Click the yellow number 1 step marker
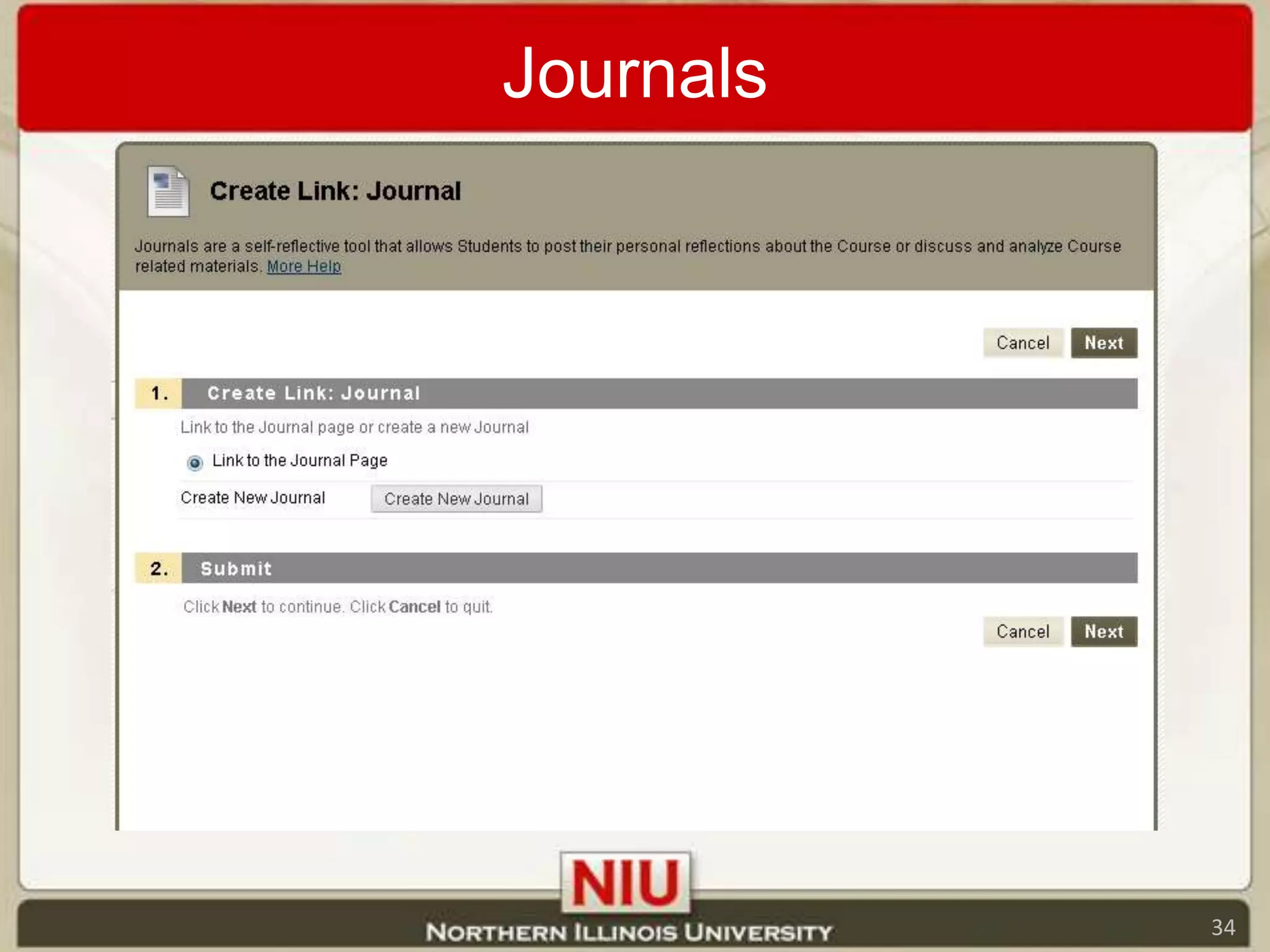The height and width of the screenshot is (952, 1270). (159, 394)
